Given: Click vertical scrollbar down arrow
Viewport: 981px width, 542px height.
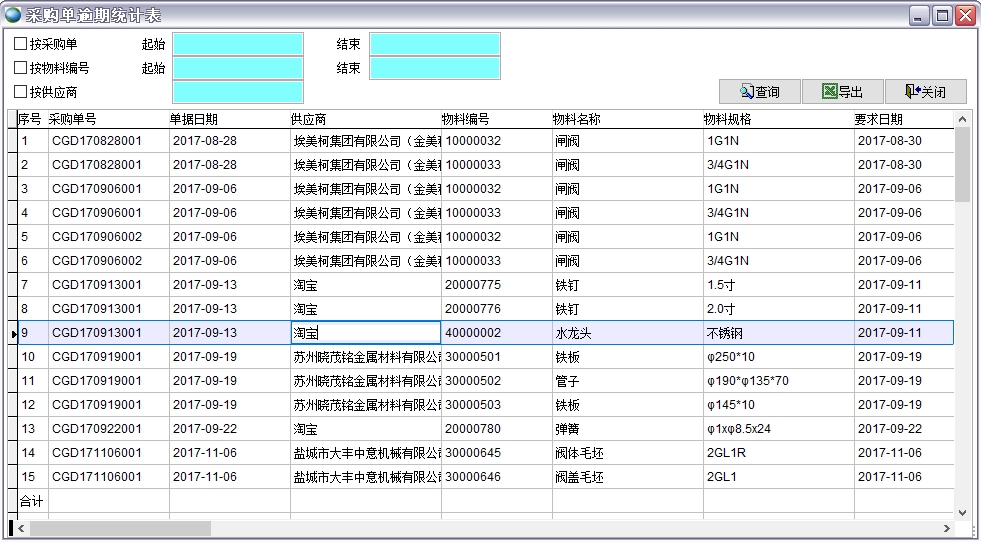Looking at the screenshot, I should pos(962,512).
